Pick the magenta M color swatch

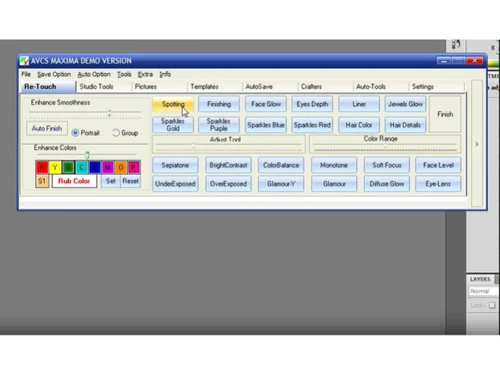(x=108, y=167)
